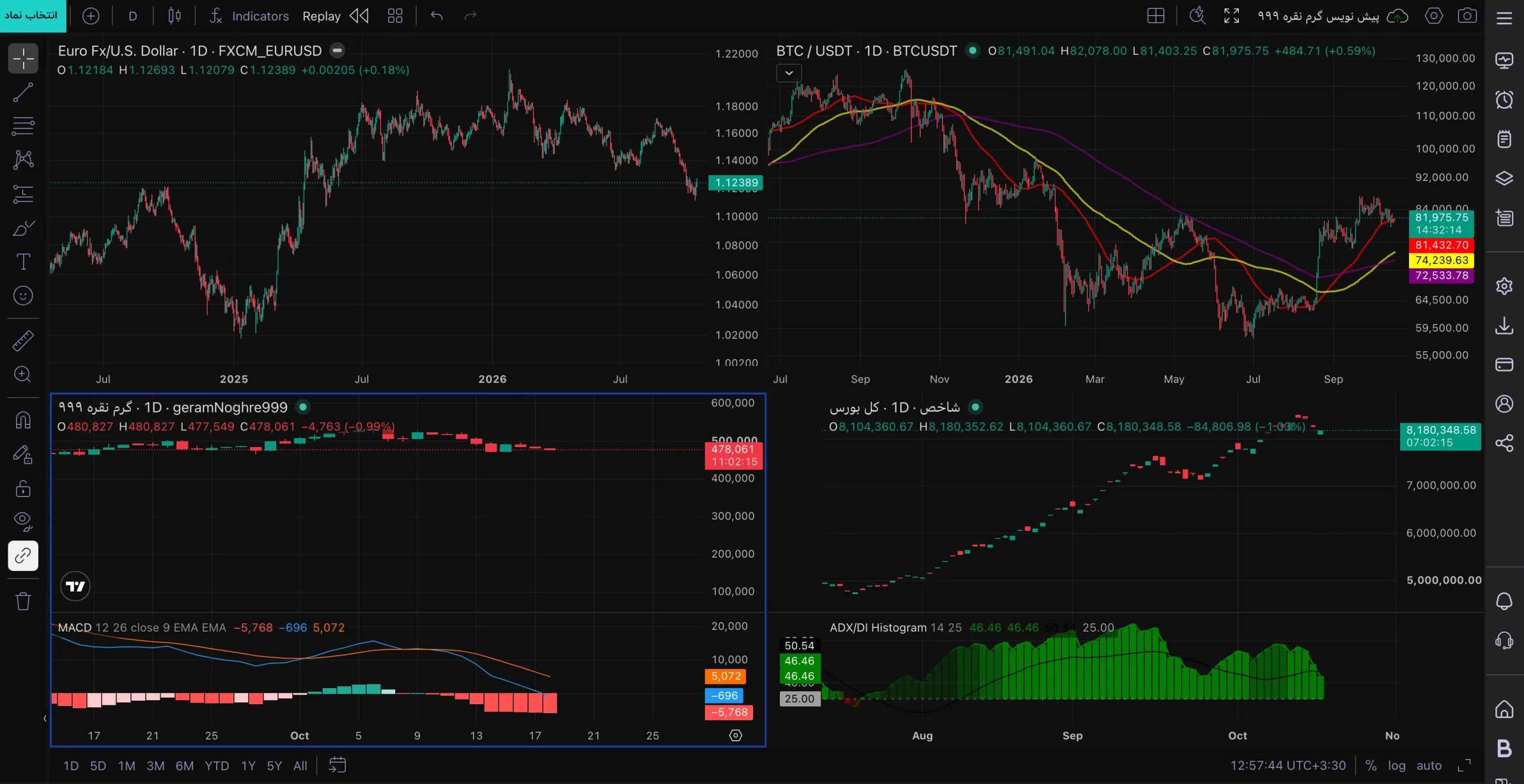Activate the zoom in tool
Viewport: 1524px width, 784px height.
coord(23,374)
